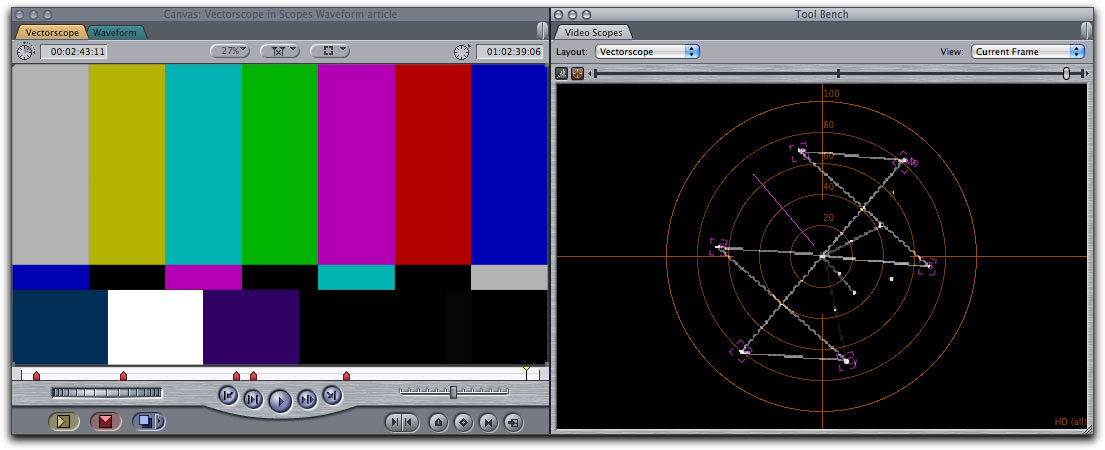1105x450 pixels.
Task: Click the Mark Clip button
Action: pos(488,423)
